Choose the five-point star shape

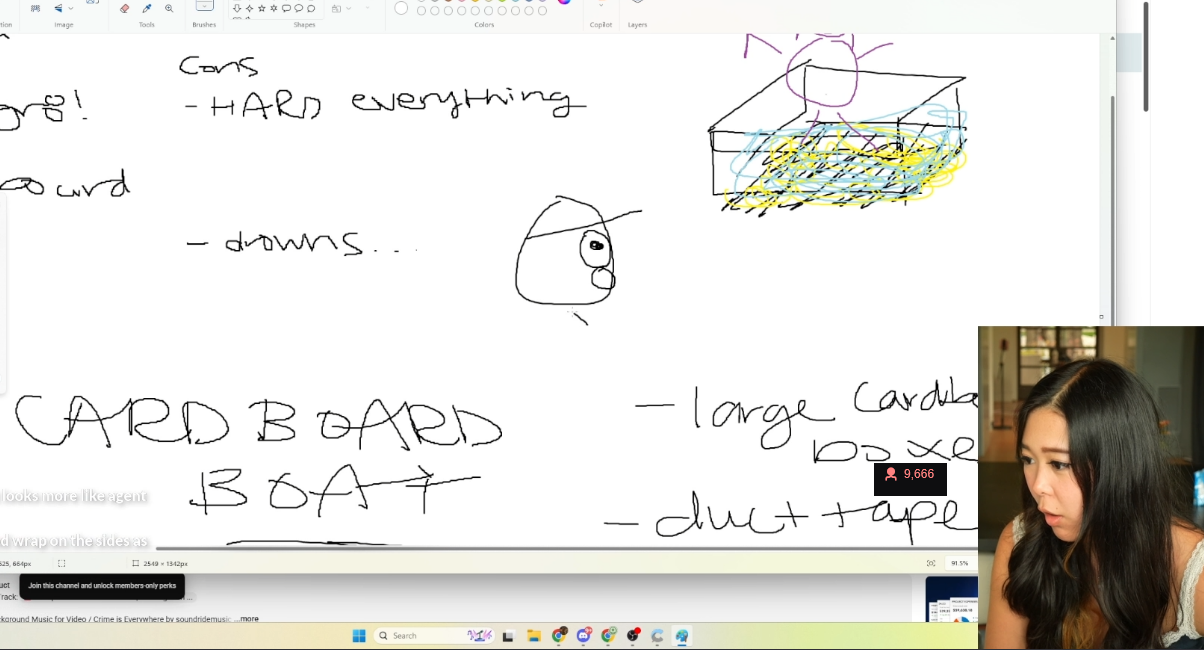262,8
